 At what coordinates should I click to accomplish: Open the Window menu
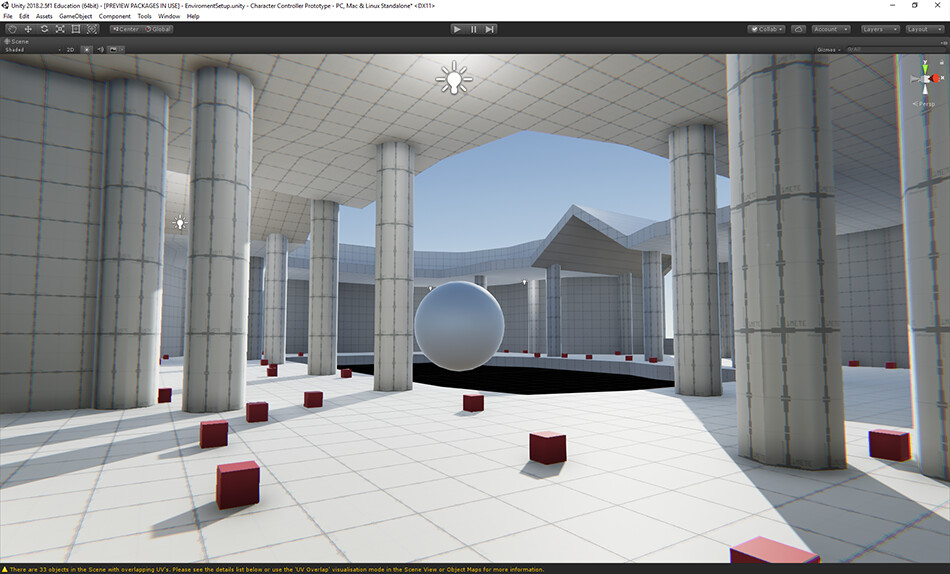coord(169,16)
